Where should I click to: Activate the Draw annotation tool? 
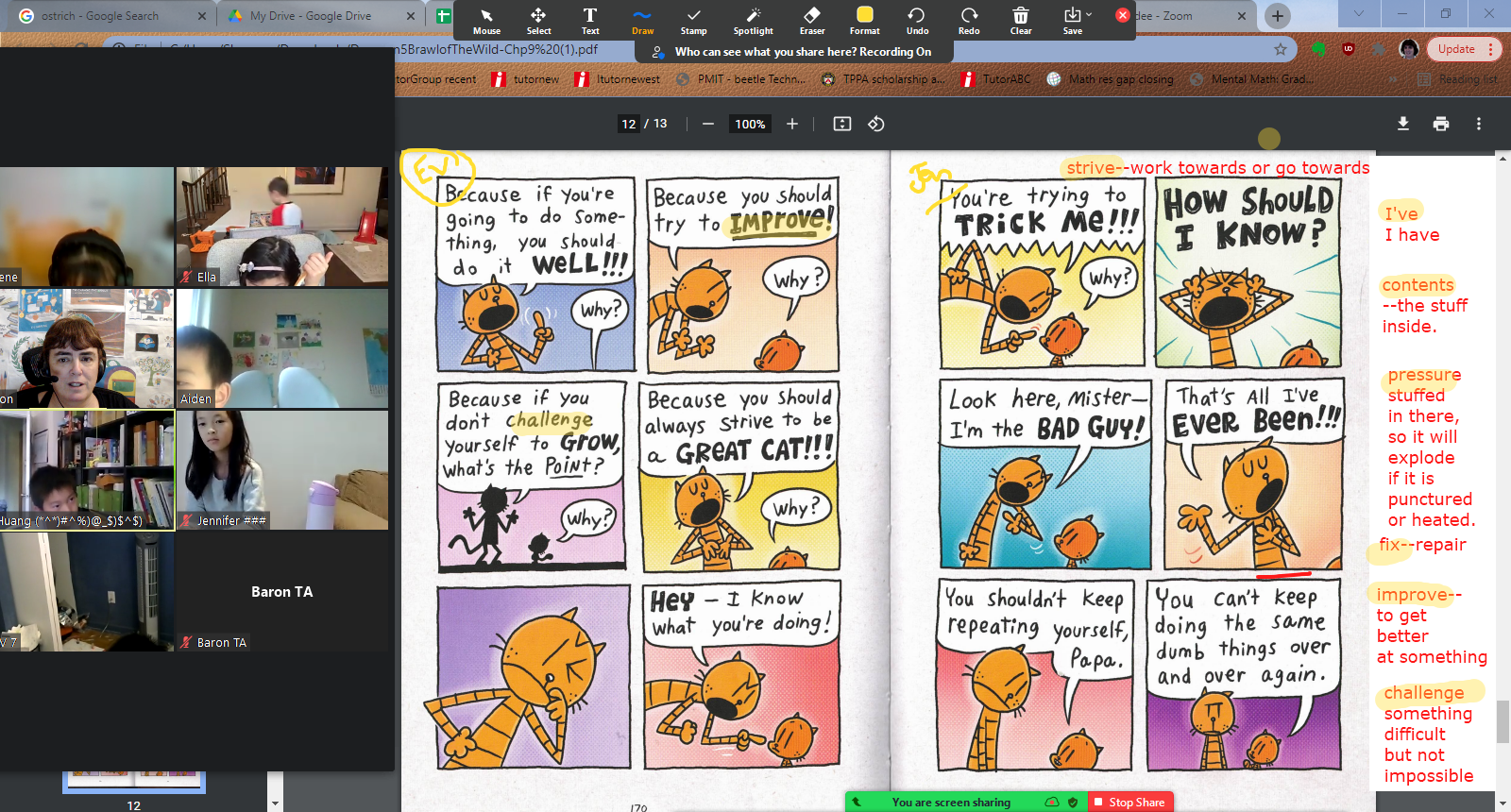click(642, 21)
